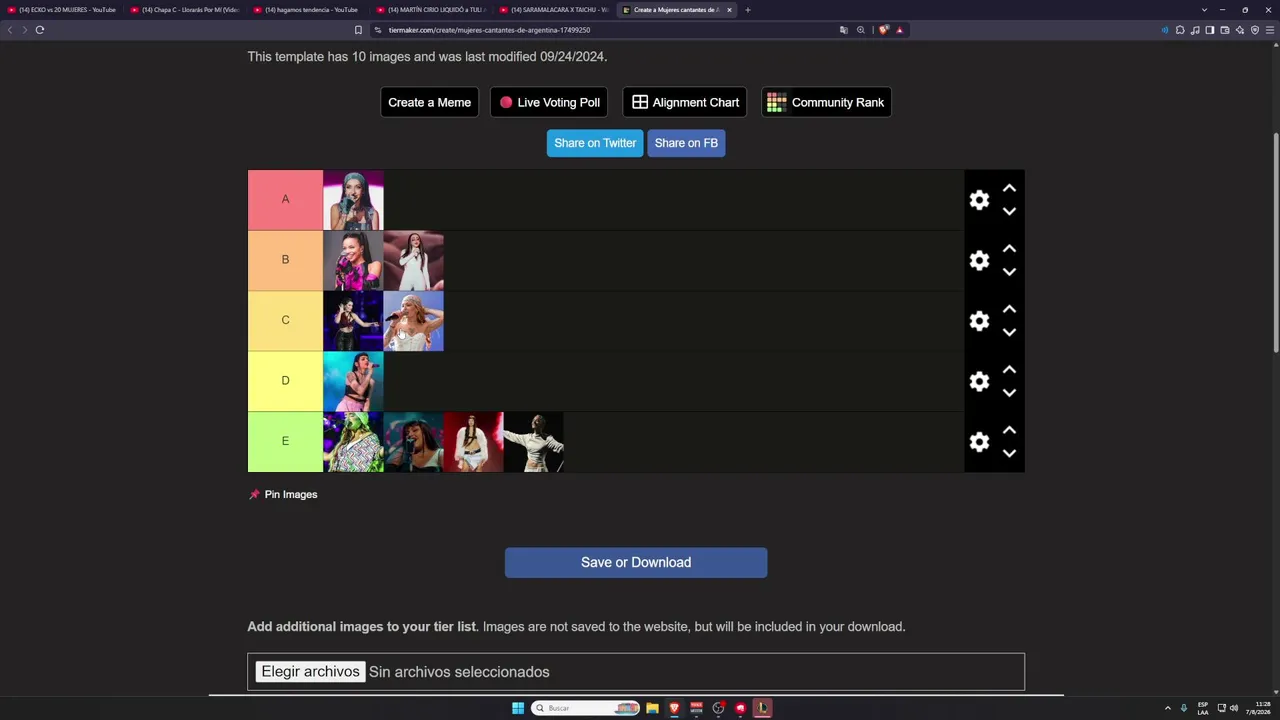Open the Community Rank page

pyautogui.click(x=826, y=102)
